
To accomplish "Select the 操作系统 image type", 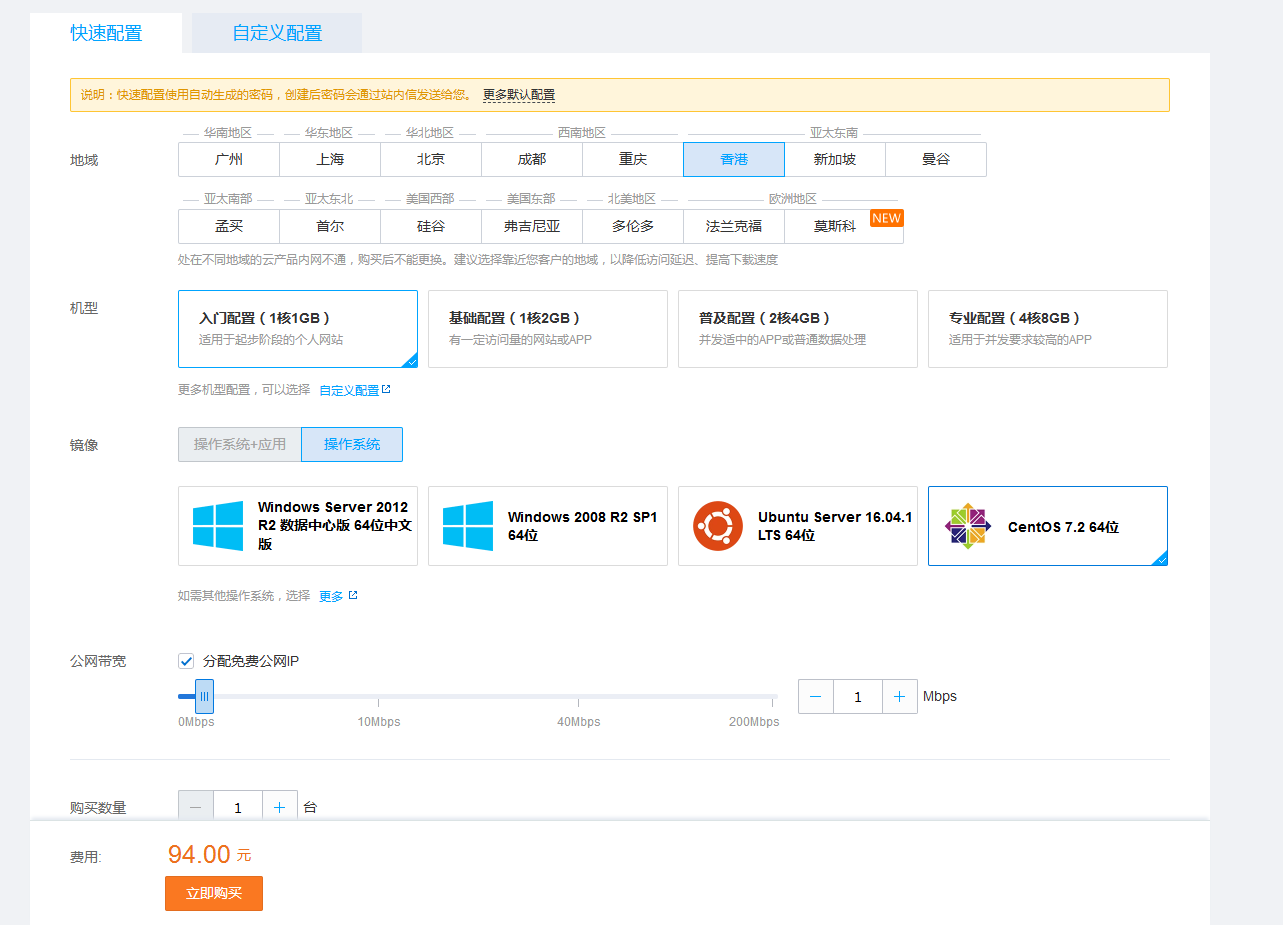I will (x=352, y=445).
